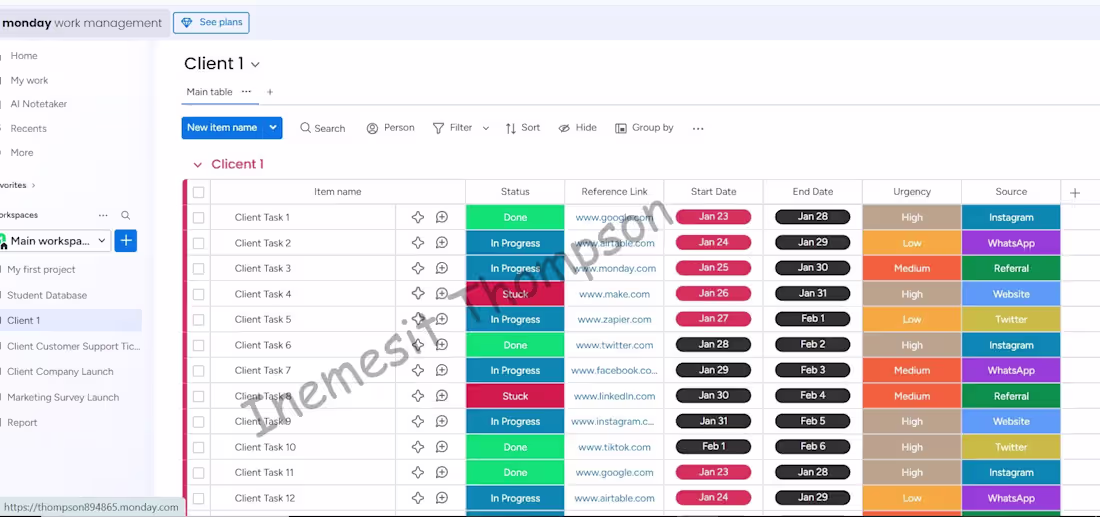Open Student Database board
This screenshot has width=1100, height=517.
point(47,295)
